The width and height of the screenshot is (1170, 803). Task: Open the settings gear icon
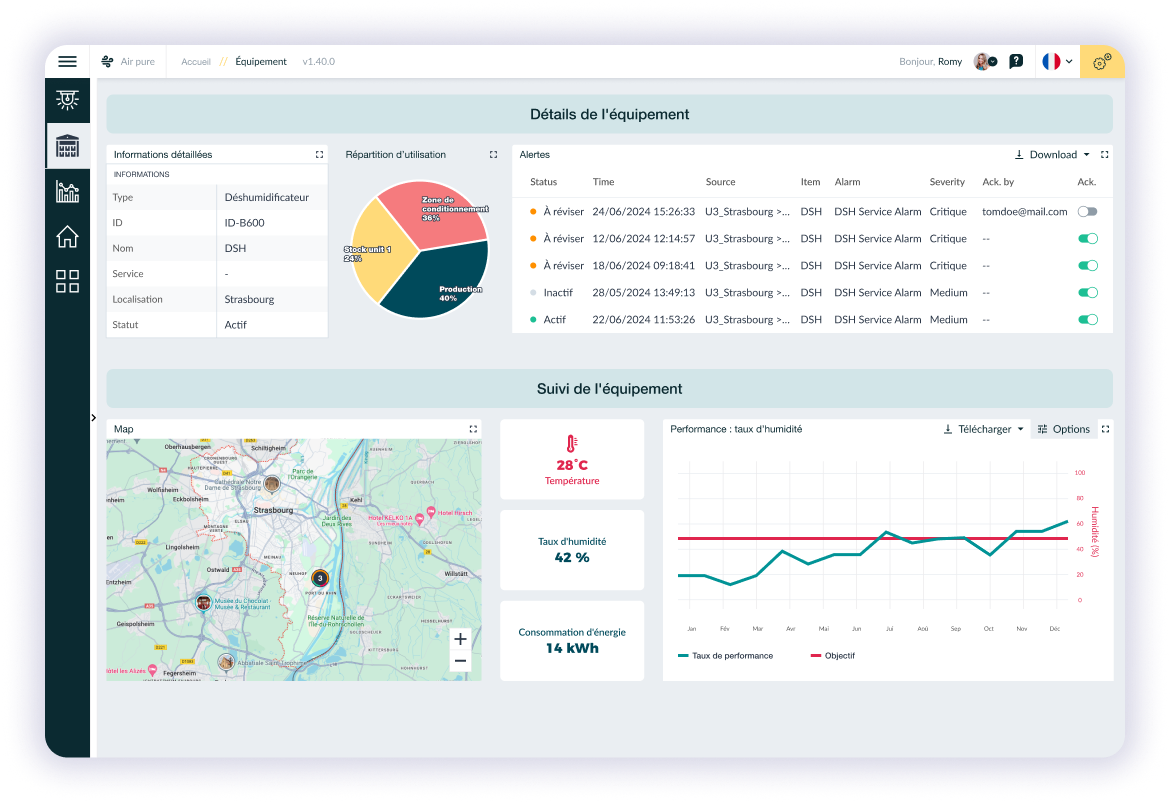tap(1101, 62)
